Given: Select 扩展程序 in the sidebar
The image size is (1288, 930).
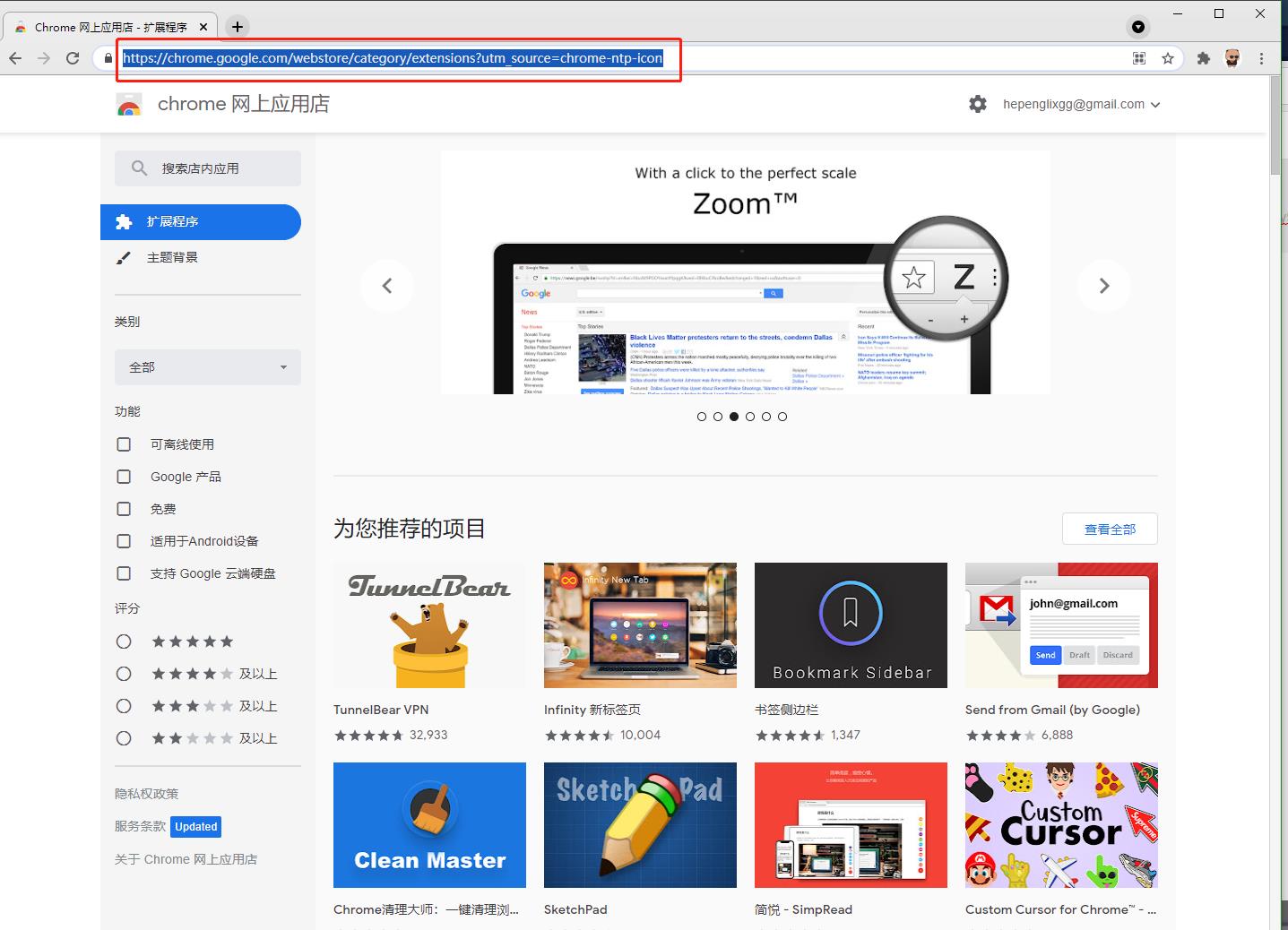Looking at the screenshot, I should click(x=201, y=222).
